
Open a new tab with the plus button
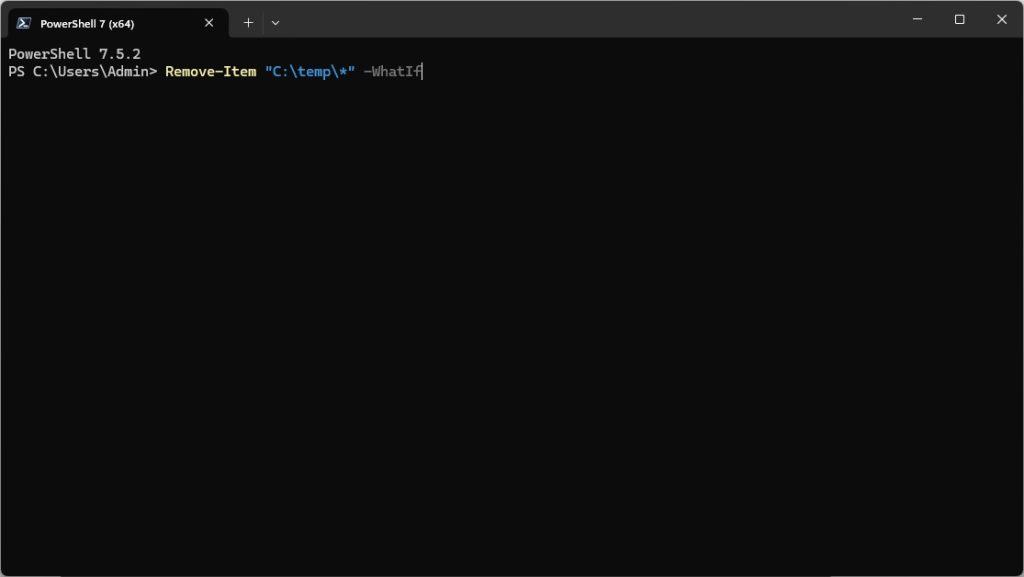point(248,23)
